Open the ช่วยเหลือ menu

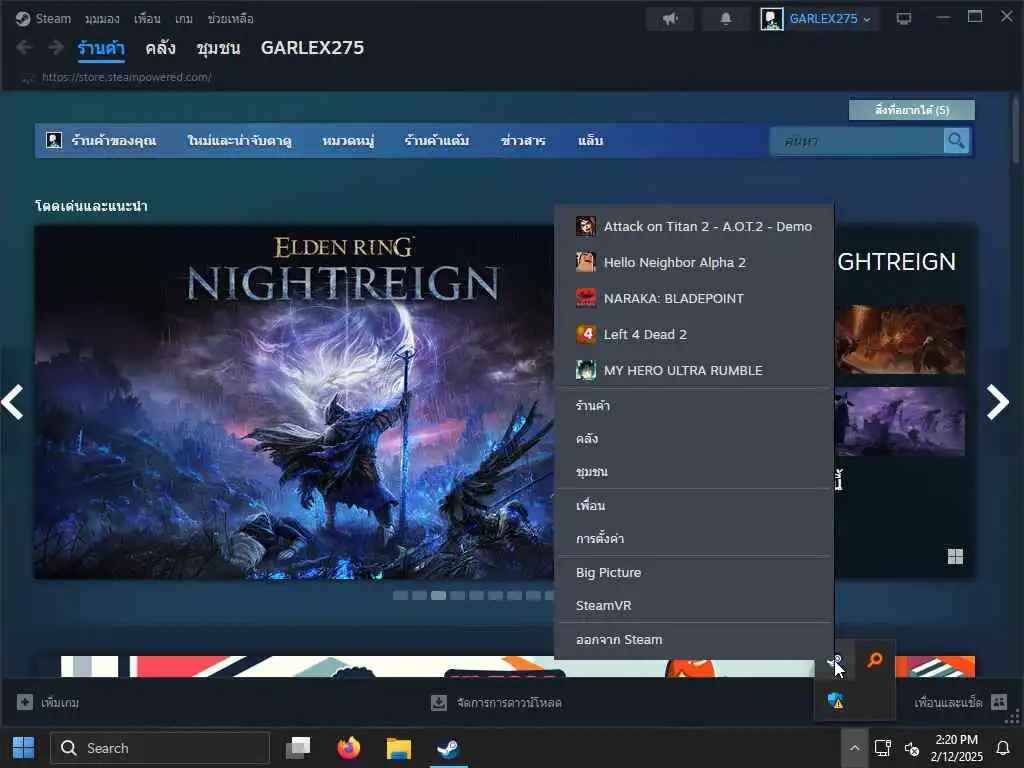(231, 19)
